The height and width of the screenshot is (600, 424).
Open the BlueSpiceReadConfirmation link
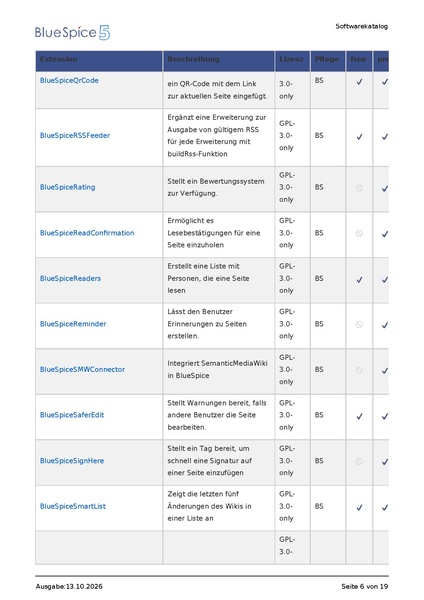87,233
